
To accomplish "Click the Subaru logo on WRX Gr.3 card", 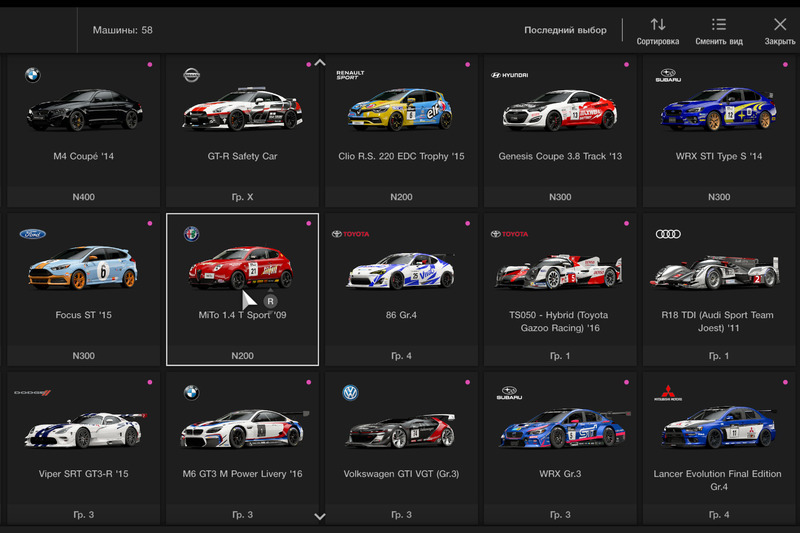I will (509, 393).
